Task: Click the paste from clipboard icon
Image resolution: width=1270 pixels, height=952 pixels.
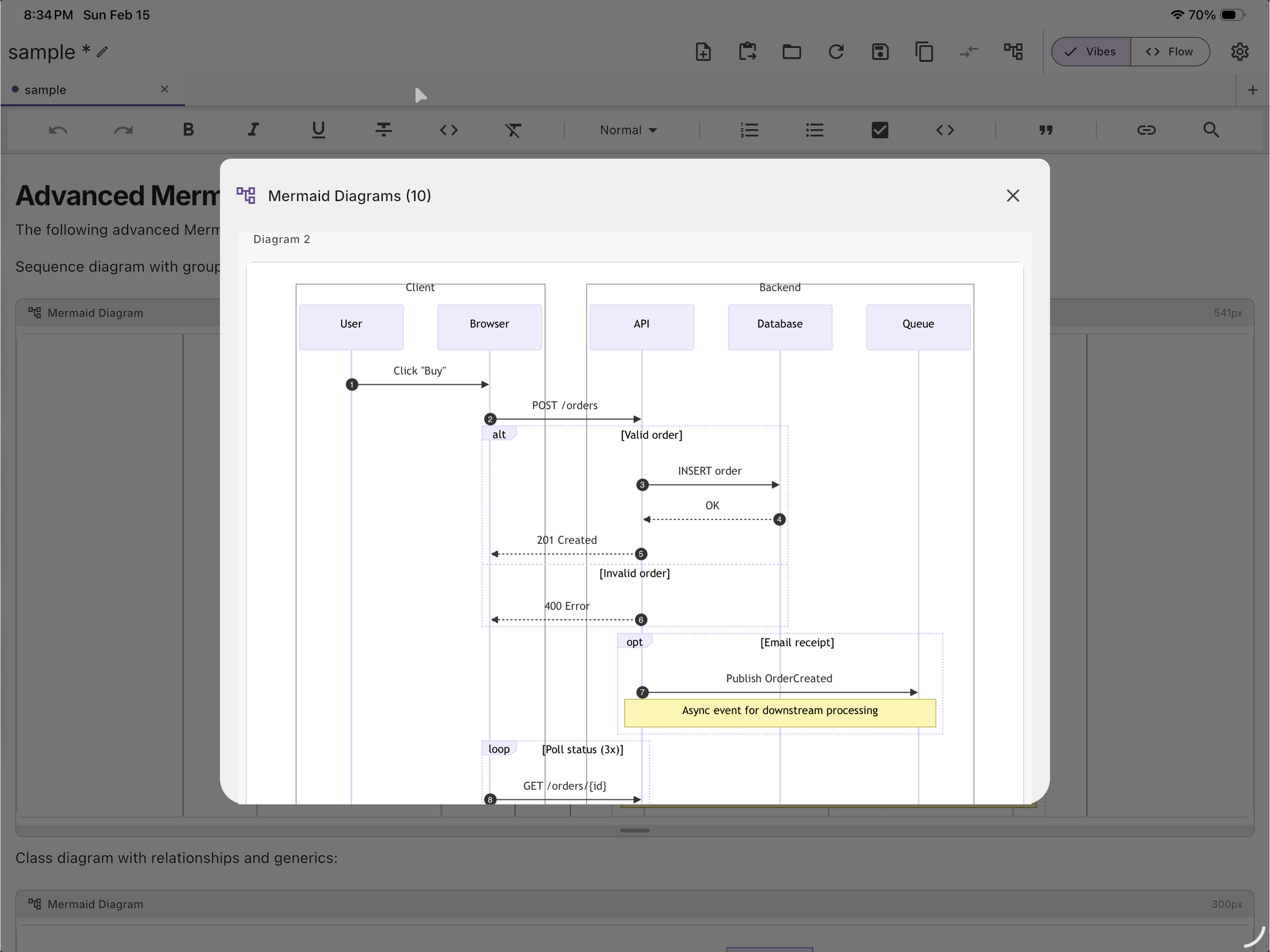Action: [x=747, y=52]
